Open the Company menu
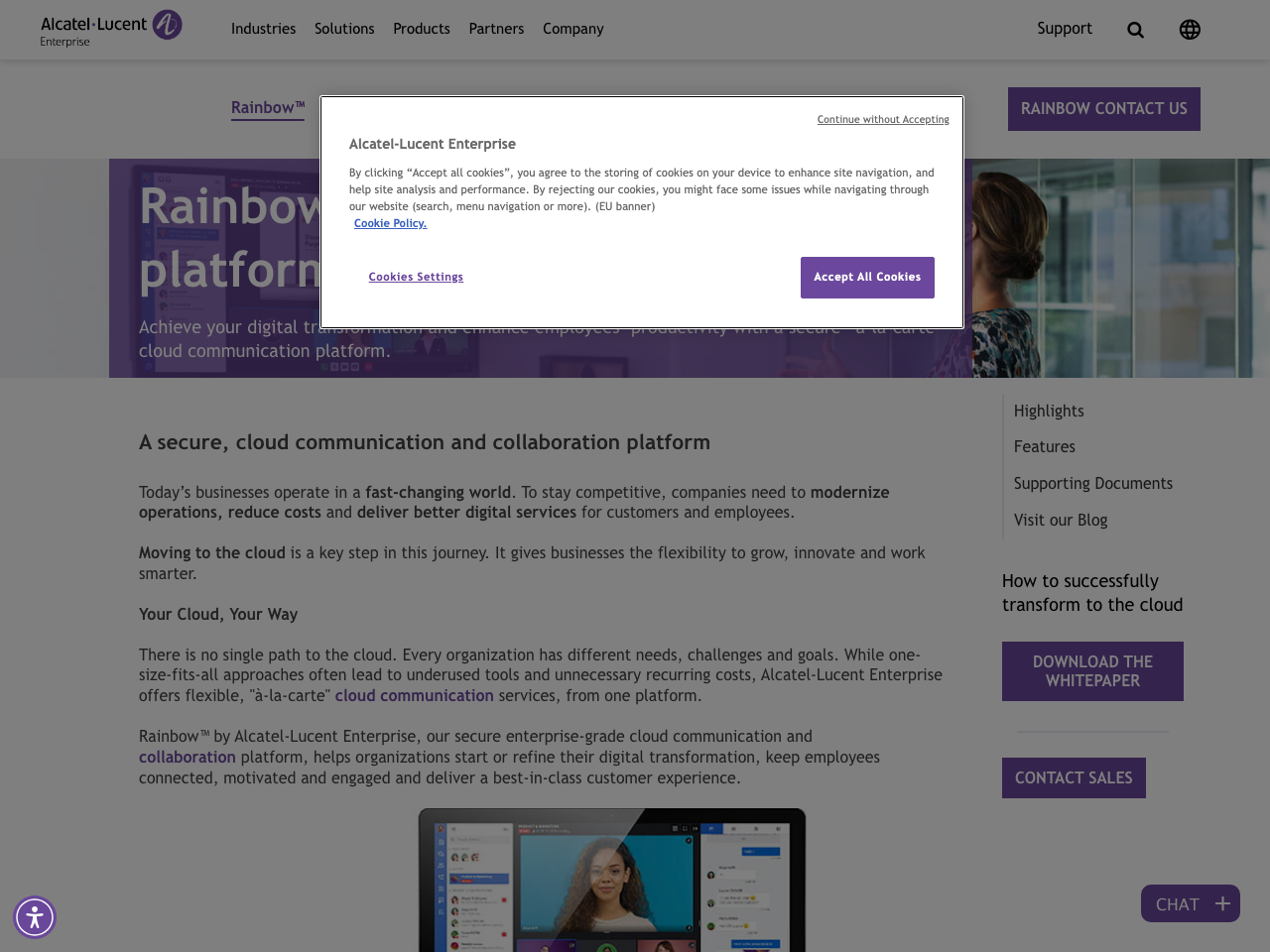This screenshot has width=1270, height=952. click(571, 27)
